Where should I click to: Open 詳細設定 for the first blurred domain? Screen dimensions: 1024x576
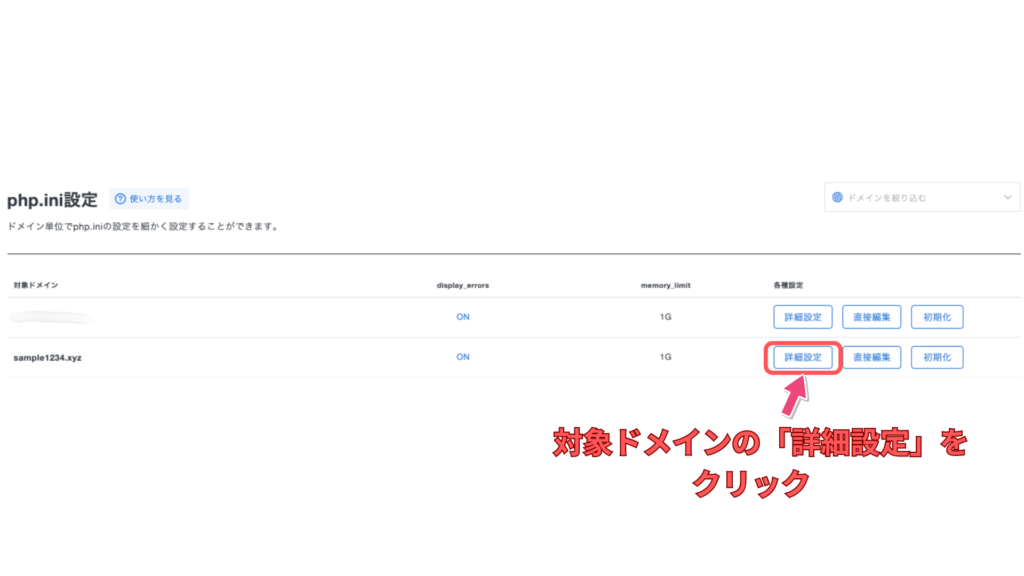(803, 317)
